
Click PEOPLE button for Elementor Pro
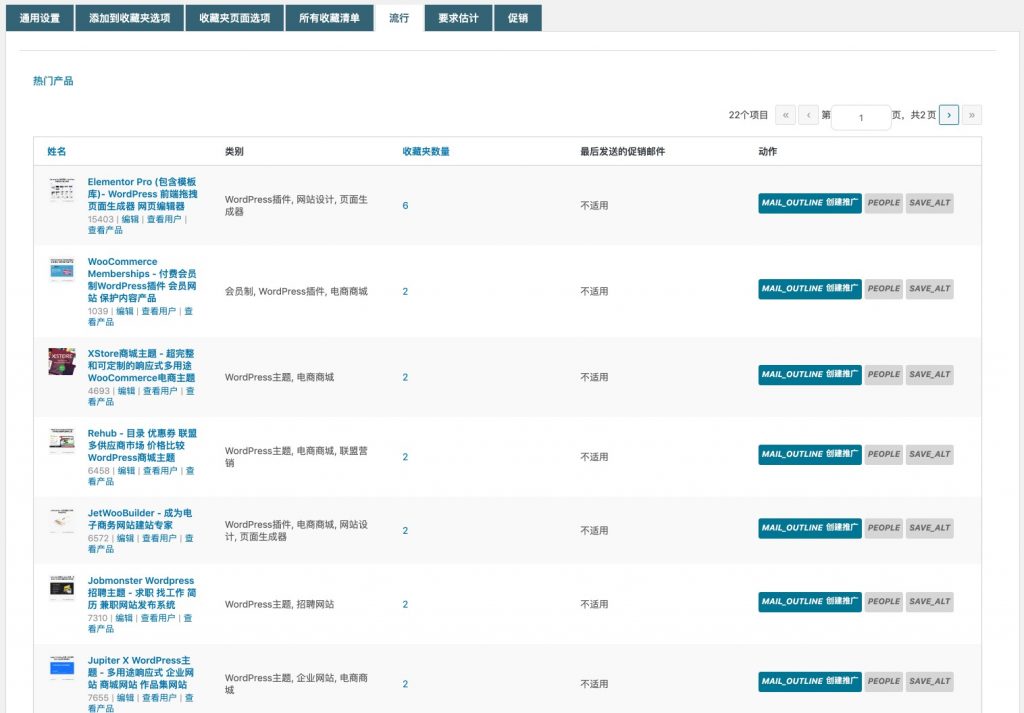click(884, 203)
